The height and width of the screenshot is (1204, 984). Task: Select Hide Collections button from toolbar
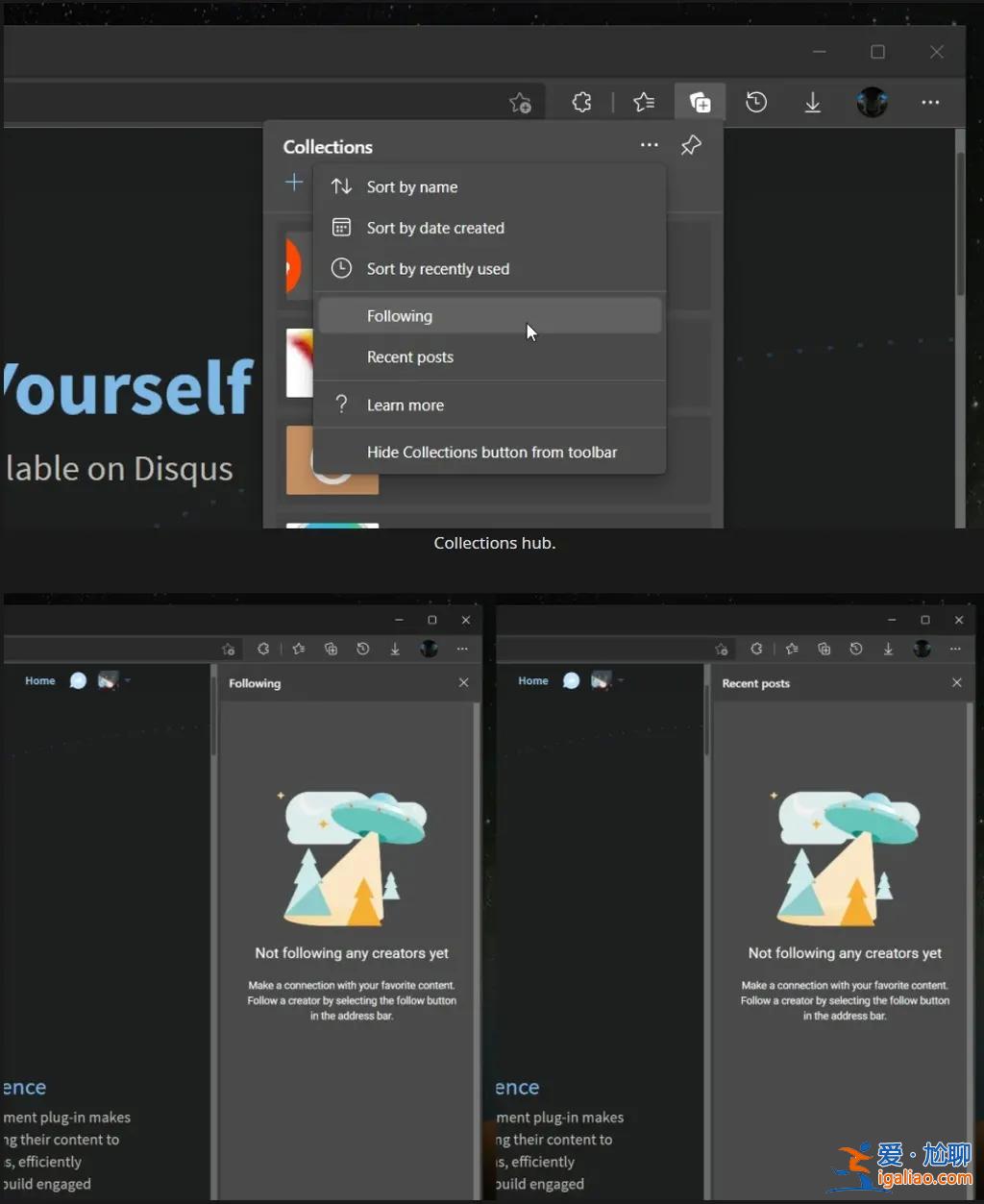(492, 452)
